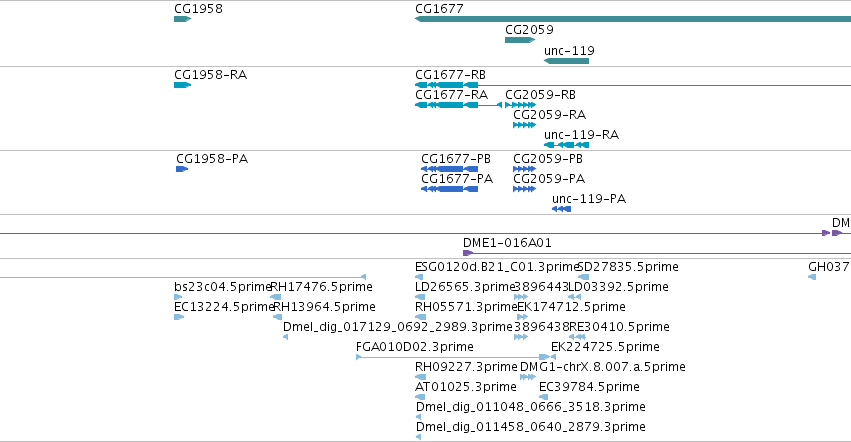The image size is (851, 442).
Task: Click the FGA010D02.3prime EST label
Action: 415,348
